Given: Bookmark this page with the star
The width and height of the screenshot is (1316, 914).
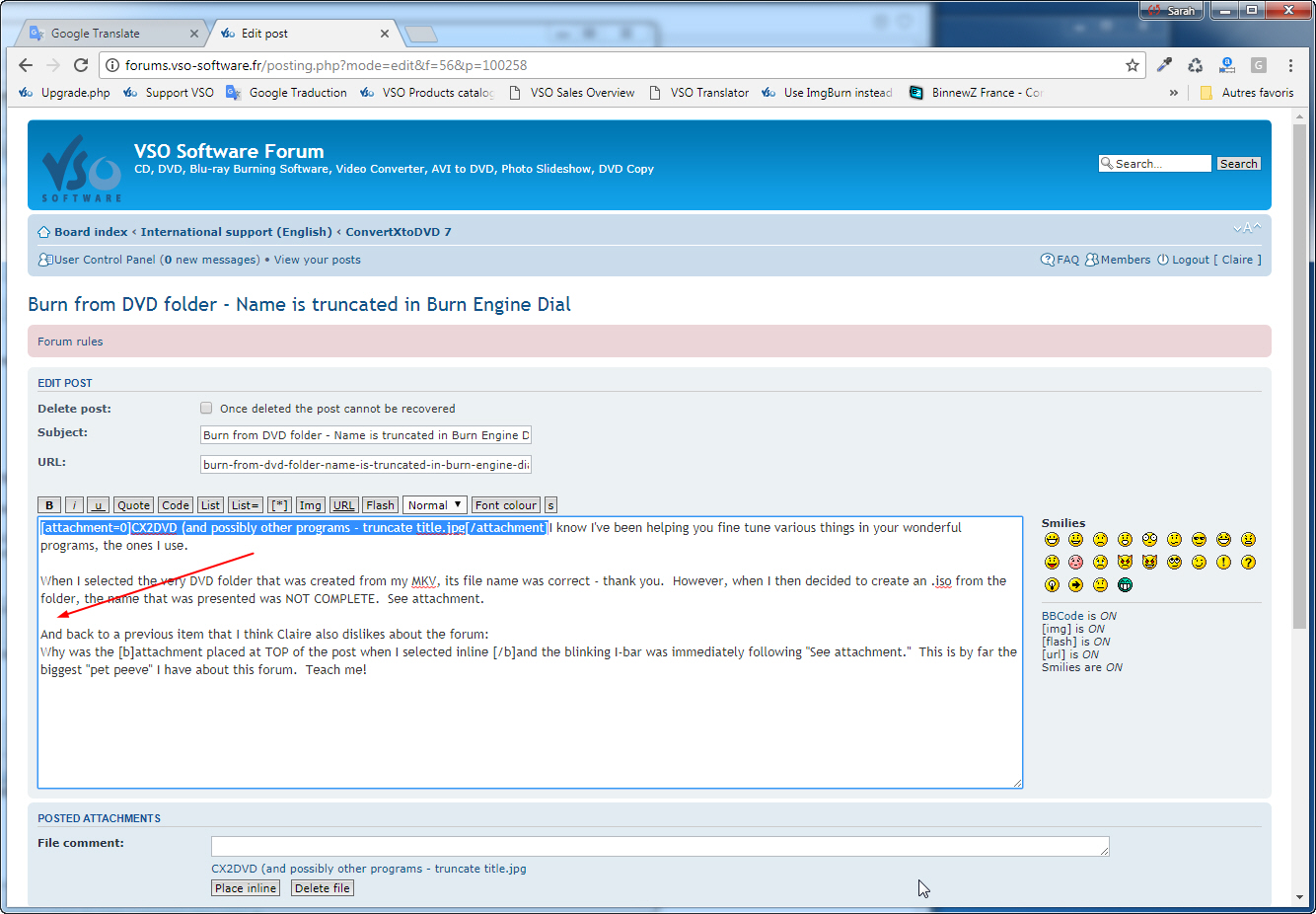Looking at the screenshot, I should 1133,65.
